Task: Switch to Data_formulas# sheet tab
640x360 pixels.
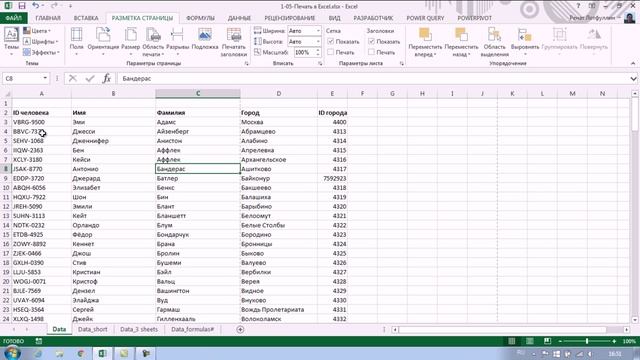Action: click(192, 329)
